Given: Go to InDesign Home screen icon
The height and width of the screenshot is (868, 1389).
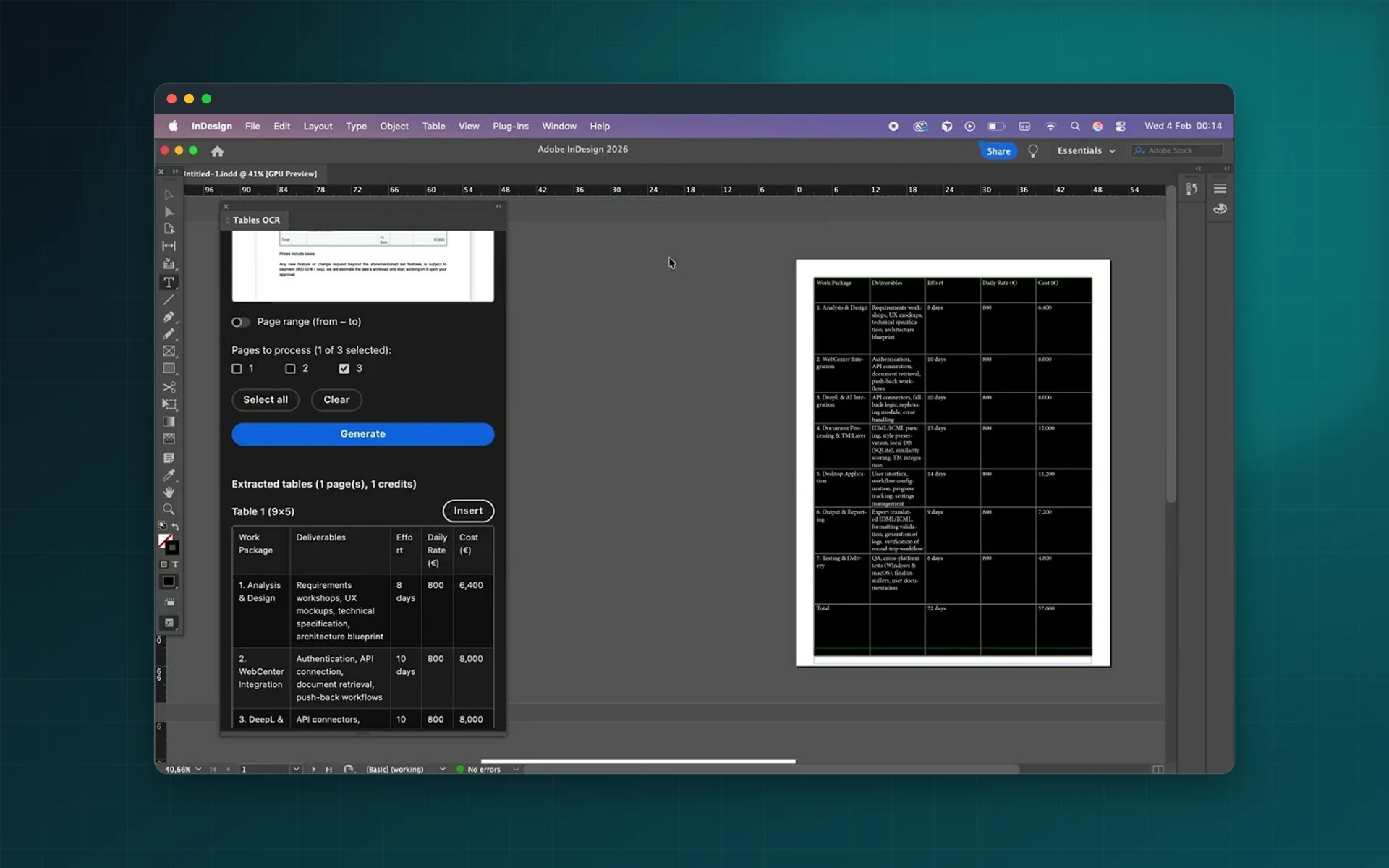Looking at the screenshot, I should [217, 151].
